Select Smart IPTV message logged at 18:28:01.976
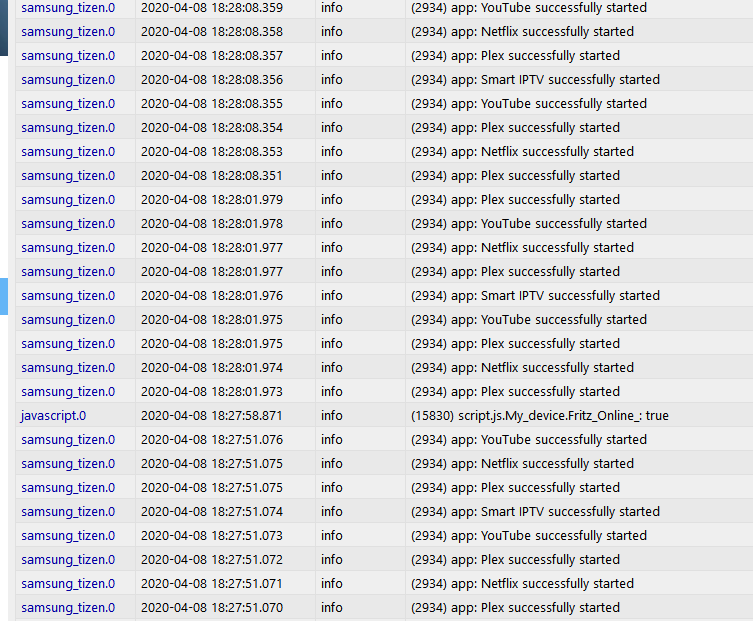Image resolution: width=753 pixels, height=621 pixels. [x=535, y=296]
